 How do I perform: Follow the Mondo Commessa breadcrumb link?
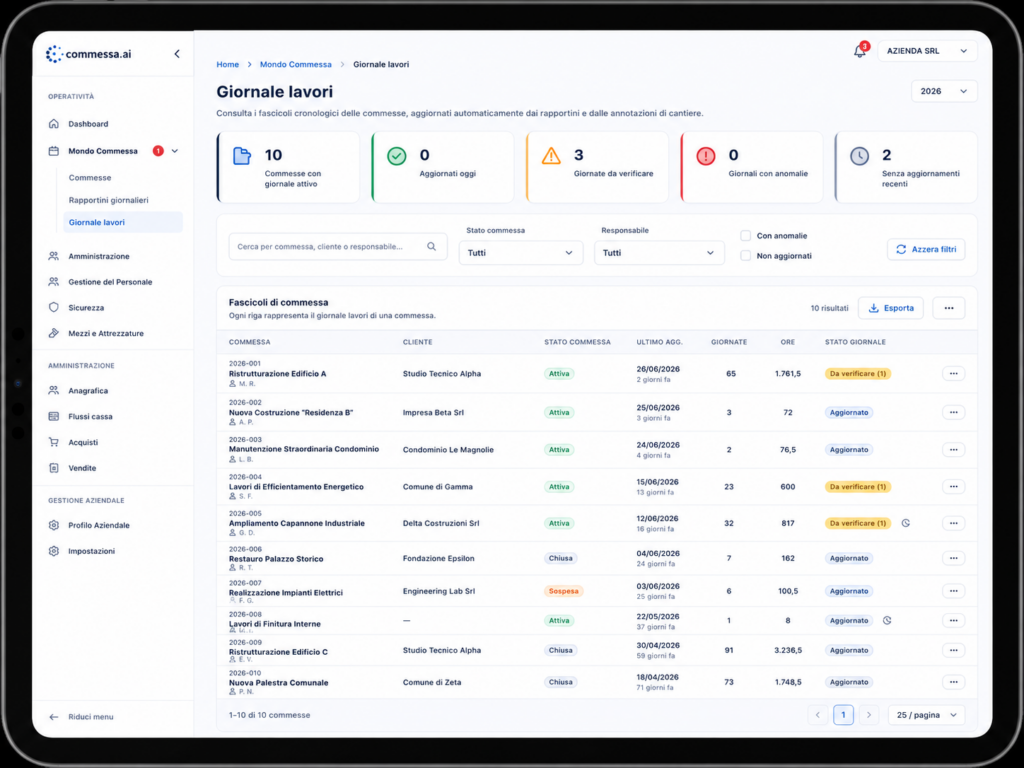click(x=296, y=64)
